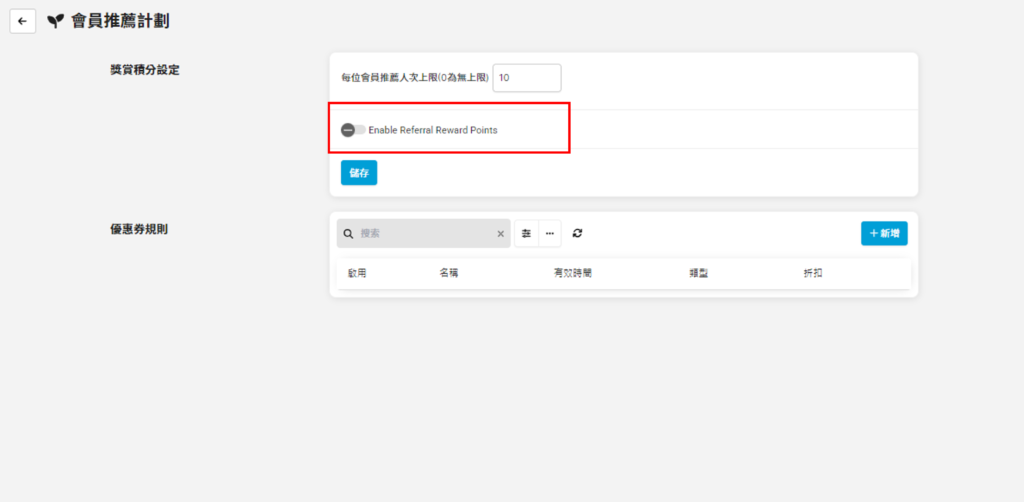Click the 新增 add button
Image resolution: width=1024 pixels, height=502 pixels.
click(884, 233)
